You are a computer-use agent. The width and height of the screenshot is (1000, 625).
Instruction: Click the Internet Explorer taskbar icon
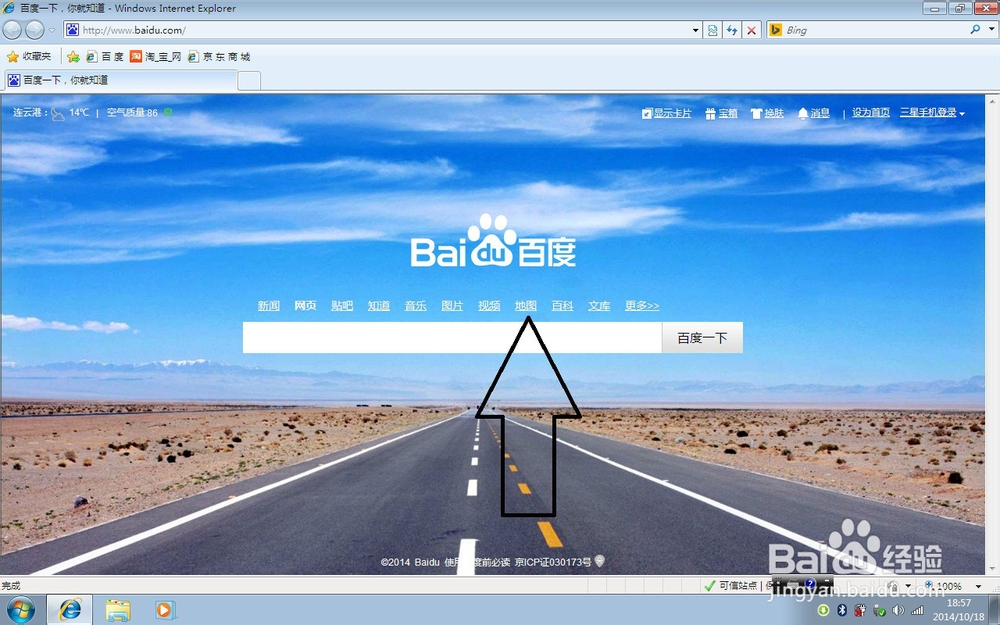tap(70, 610)
